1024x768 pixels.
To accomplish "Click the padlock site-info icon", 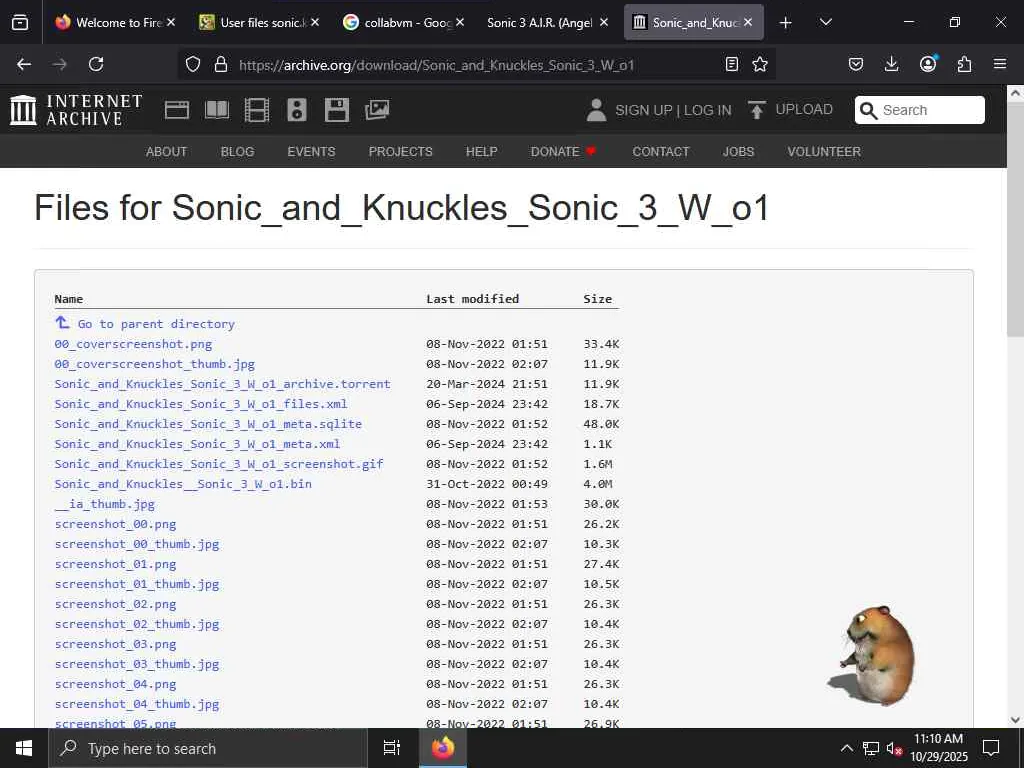I will point(221,64).
